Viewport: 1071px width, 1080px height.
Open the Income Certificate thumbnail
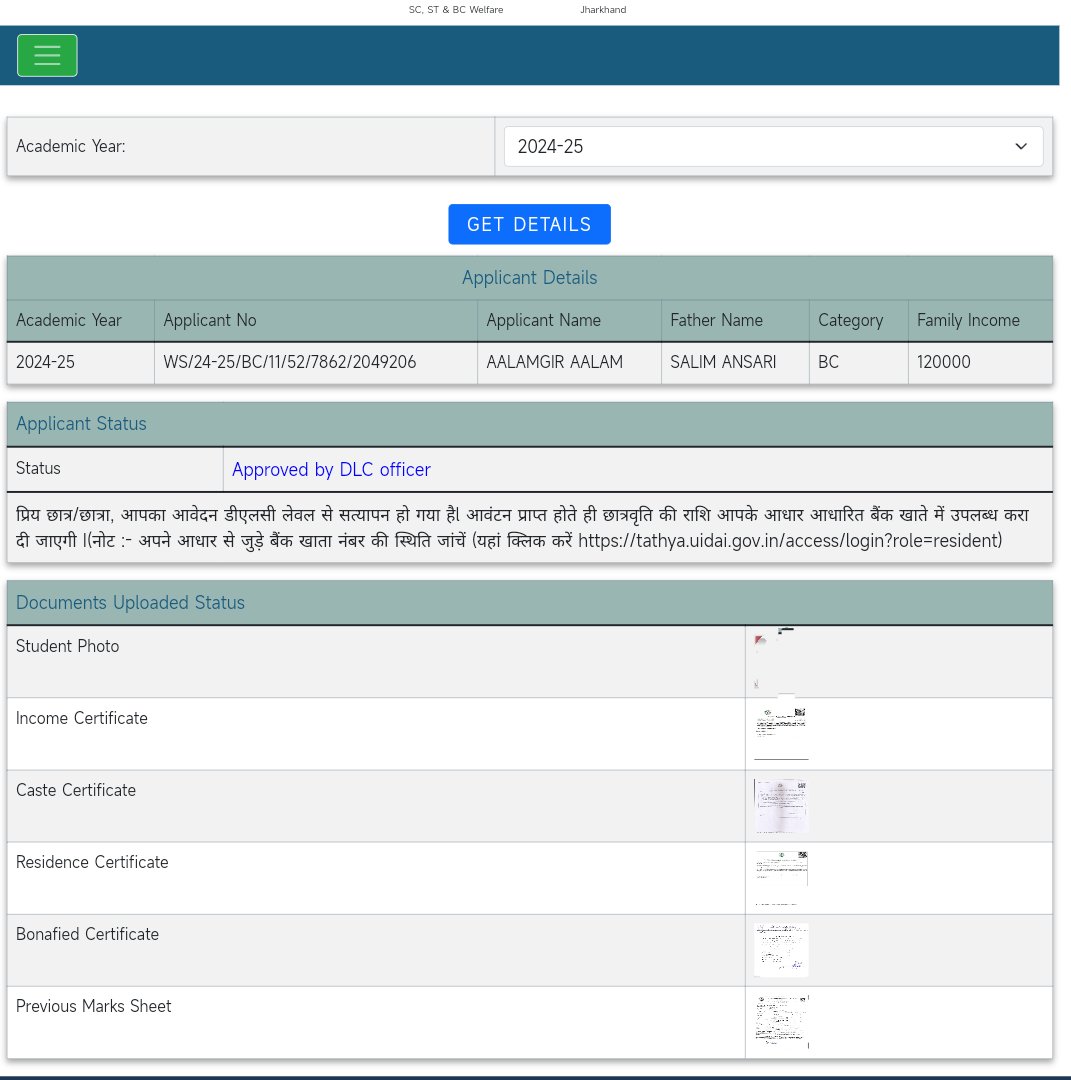pos(781,734)
